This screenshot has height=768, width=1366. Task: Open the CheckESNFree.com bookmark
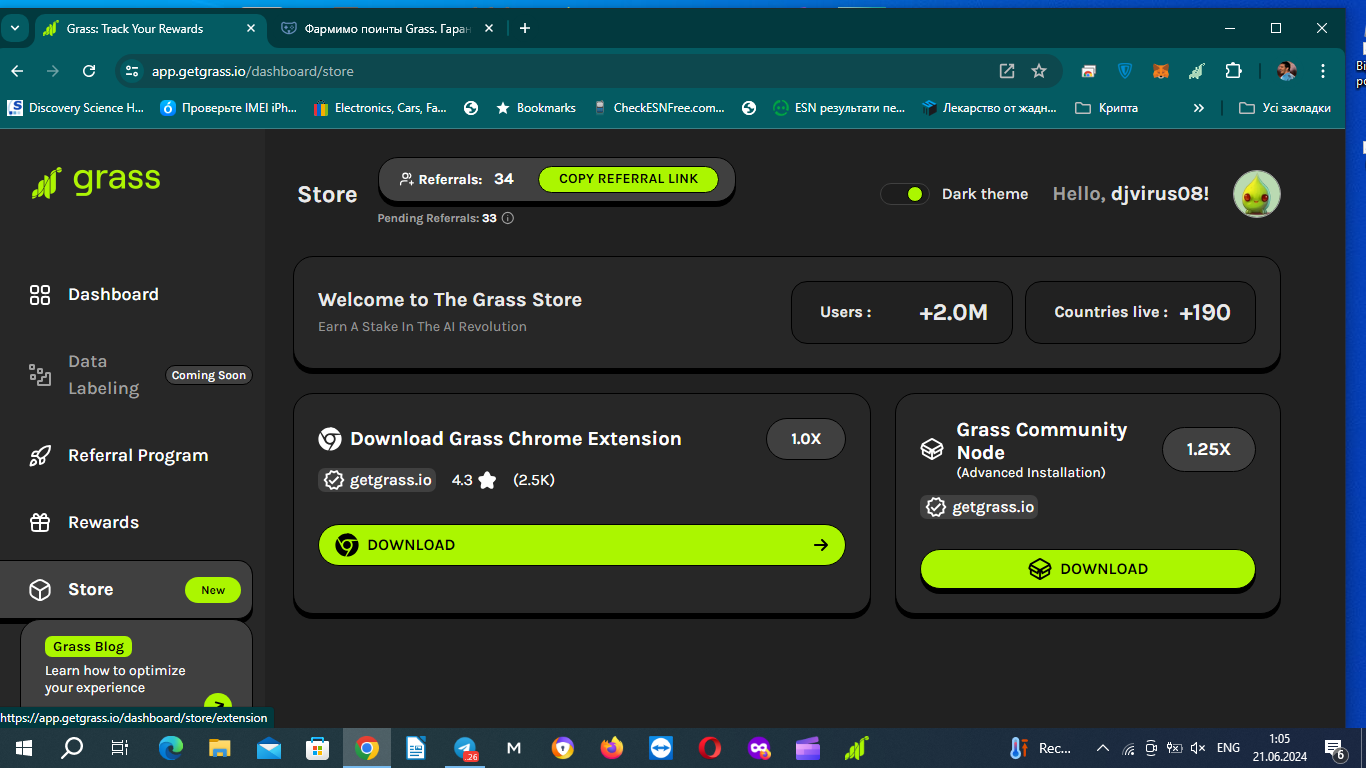coord(659,108)
